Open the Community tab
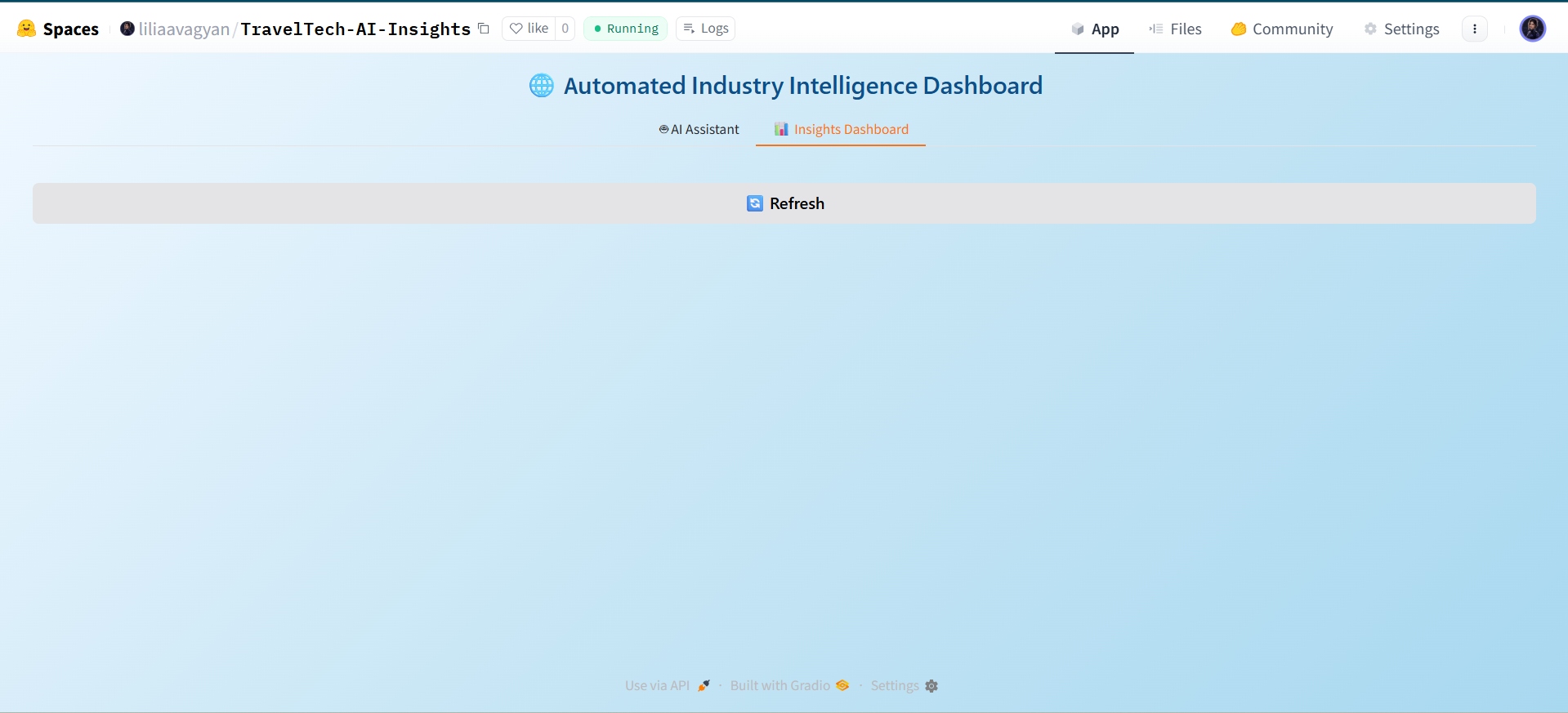 1282,29
